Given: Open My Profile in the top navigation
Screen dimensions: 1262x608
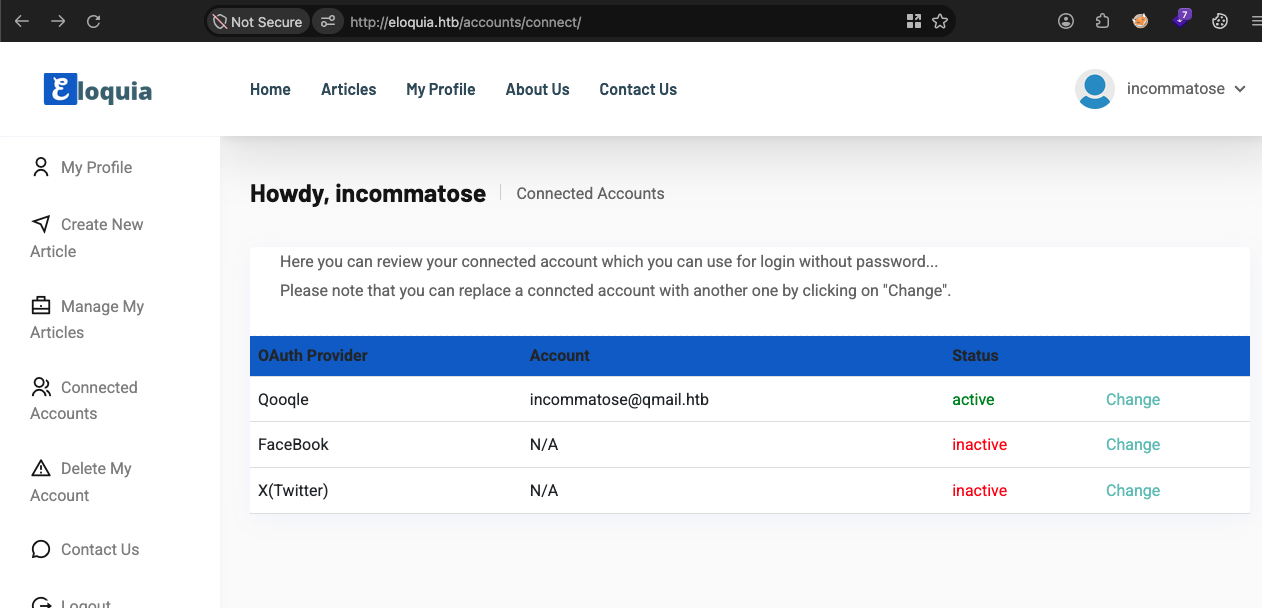Looking at the screenshot, I should [441, 89].
